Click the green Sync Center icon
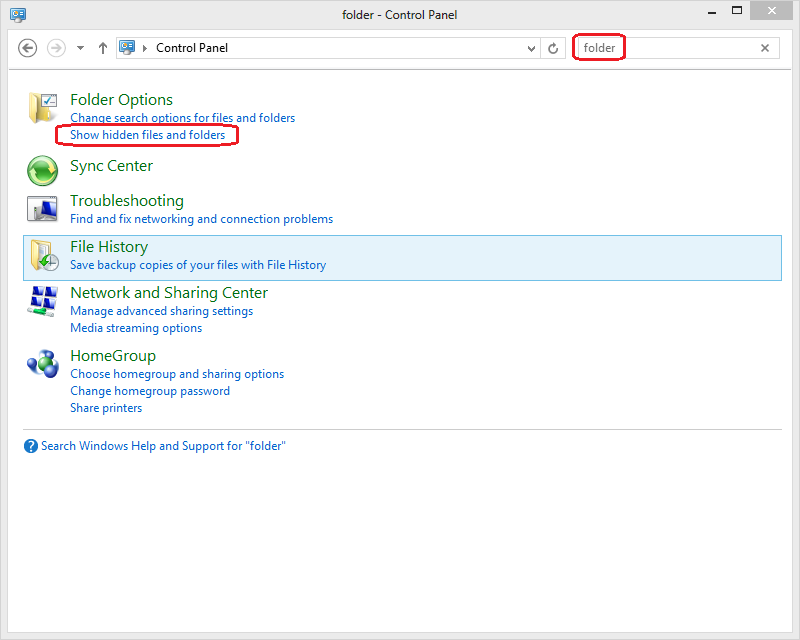This screenshot has height=640, width=800. pyautogui.click(x=42, y=170)
